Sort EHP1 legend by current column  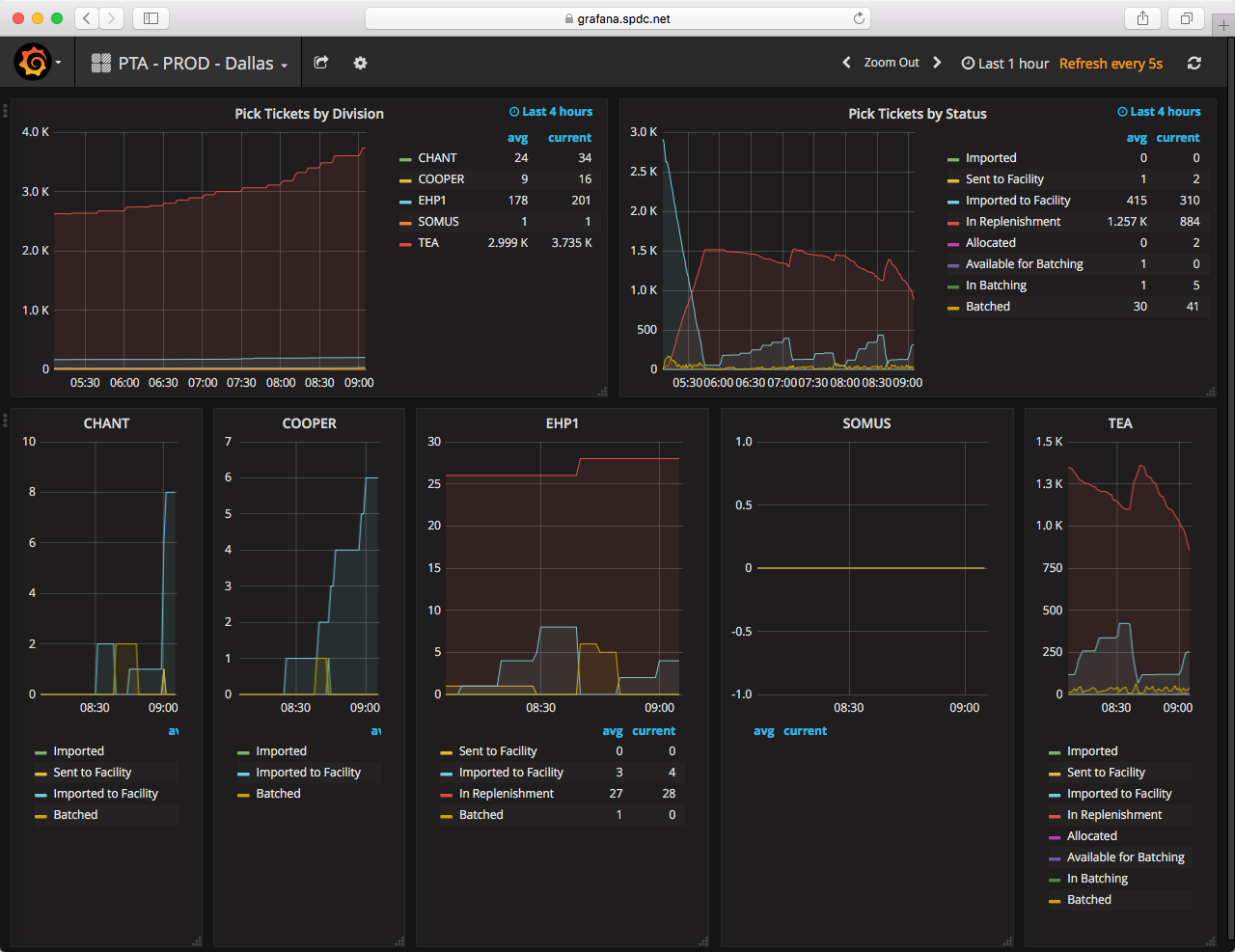coord(653,731)
